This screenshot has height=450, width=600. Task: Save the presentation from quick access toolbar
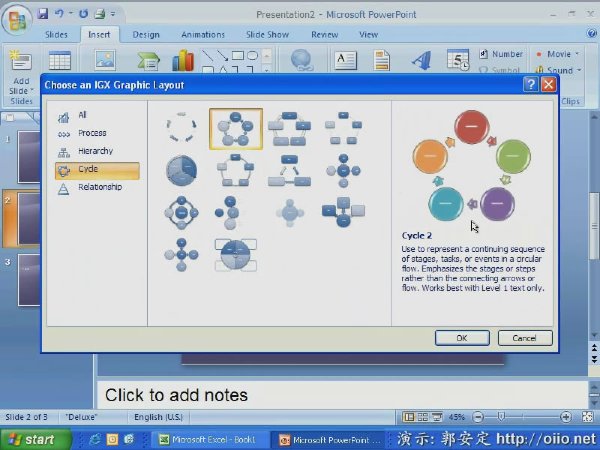click(x=43, y=14)
